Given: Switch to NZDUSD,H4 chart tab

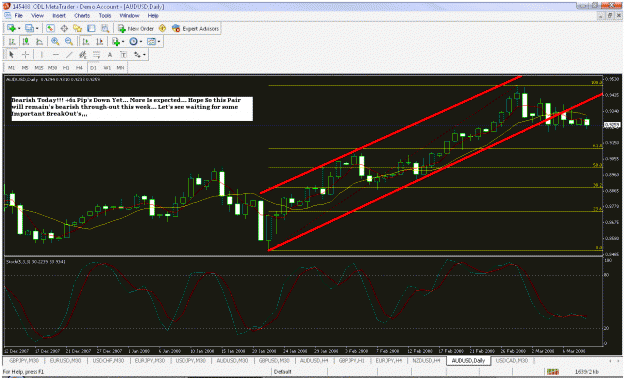Looking at the screenshot, I should coord(426,360).
